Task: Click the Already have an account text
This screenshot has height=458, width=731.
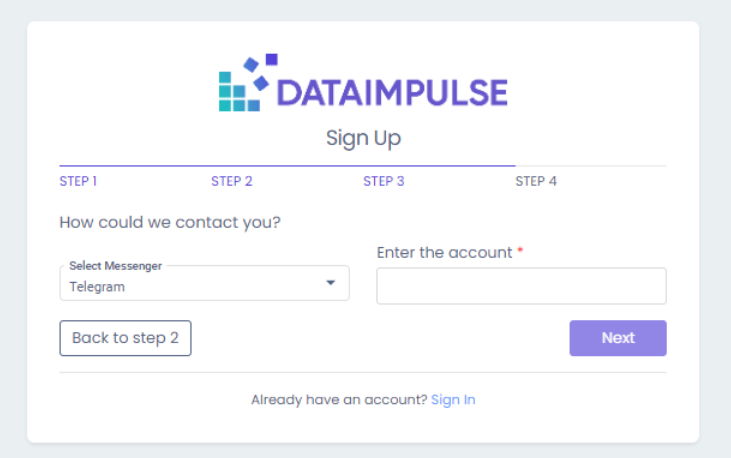Action: [x=339, y=400]
